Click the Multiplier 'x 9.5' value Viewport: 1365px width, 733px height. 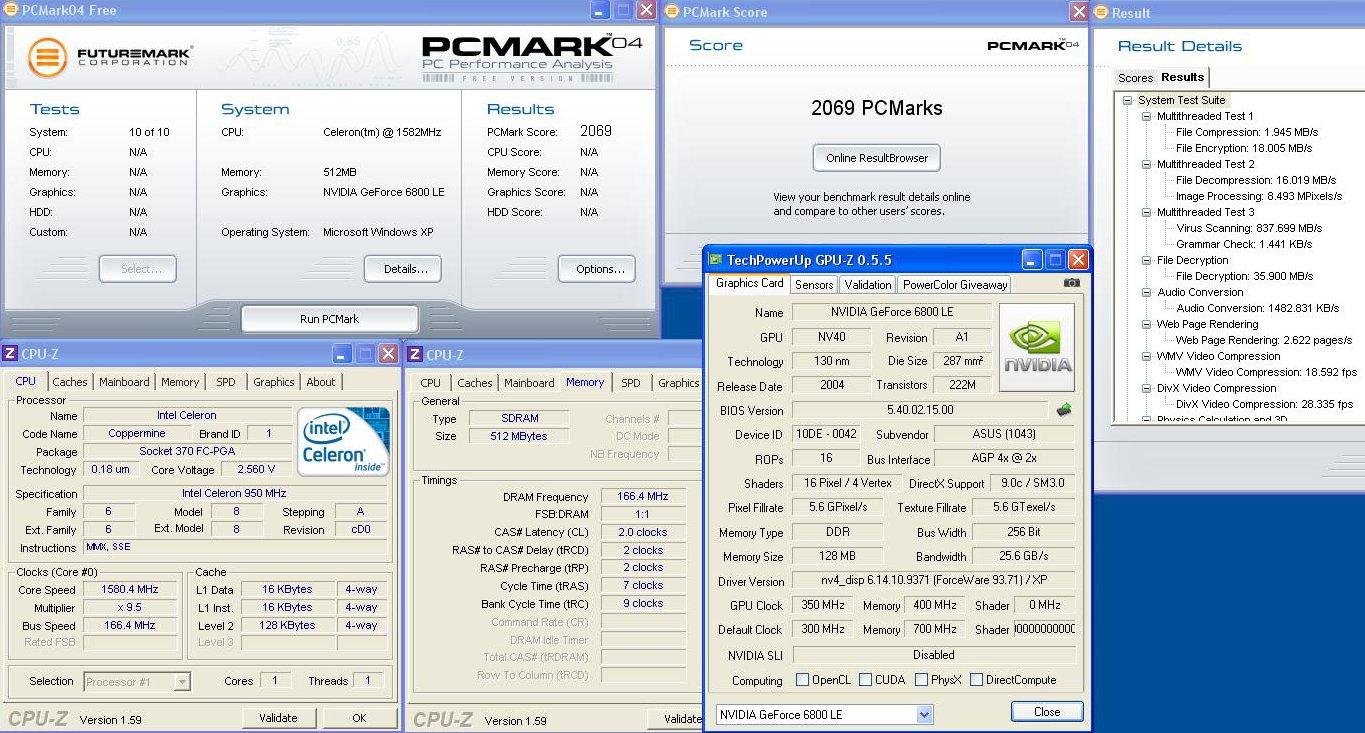click(130, 608)
